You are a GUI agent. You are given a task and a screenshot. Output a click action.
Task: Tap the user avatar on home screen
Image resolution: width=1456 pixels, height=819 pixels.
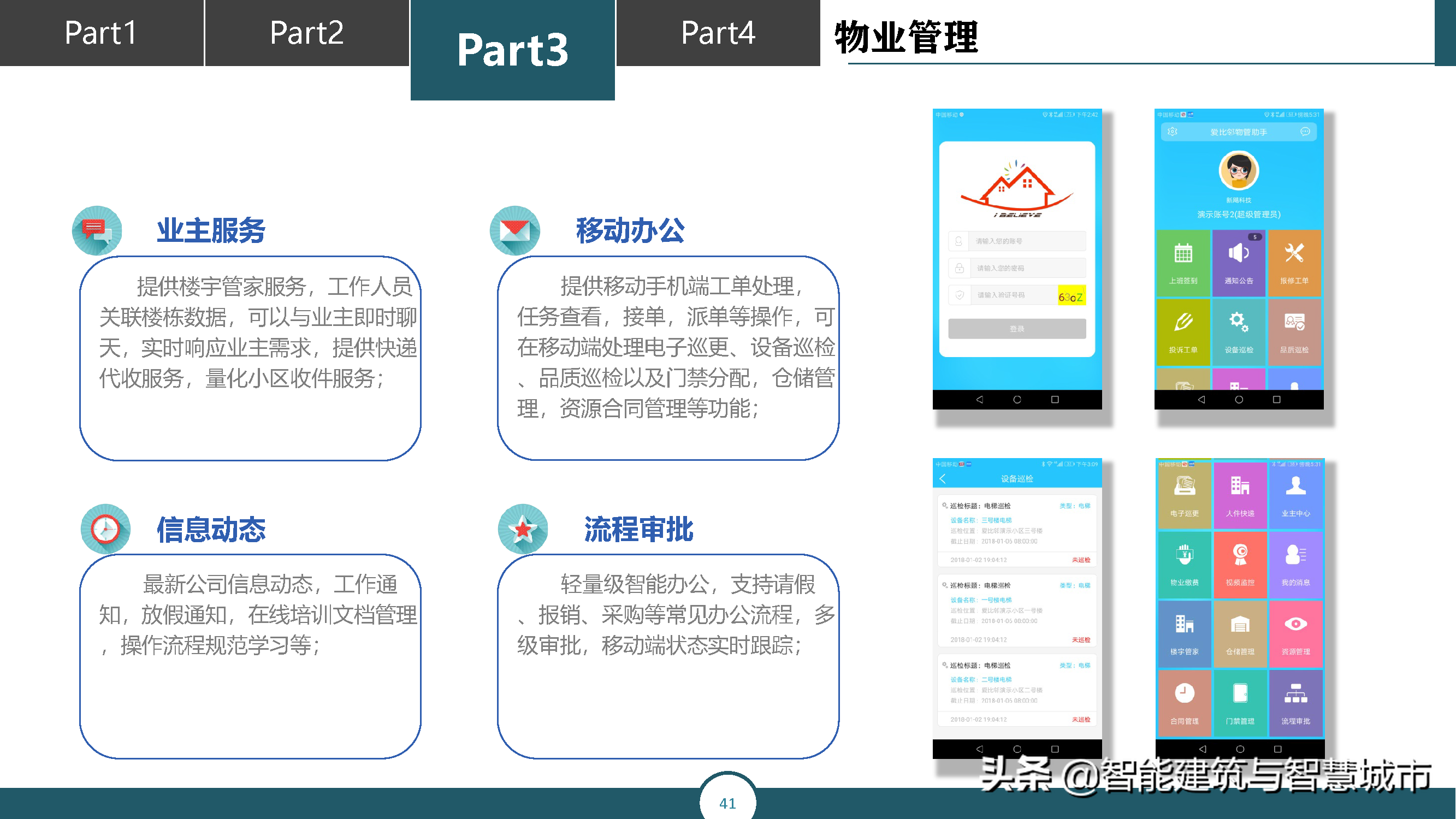pos(1239,171)
